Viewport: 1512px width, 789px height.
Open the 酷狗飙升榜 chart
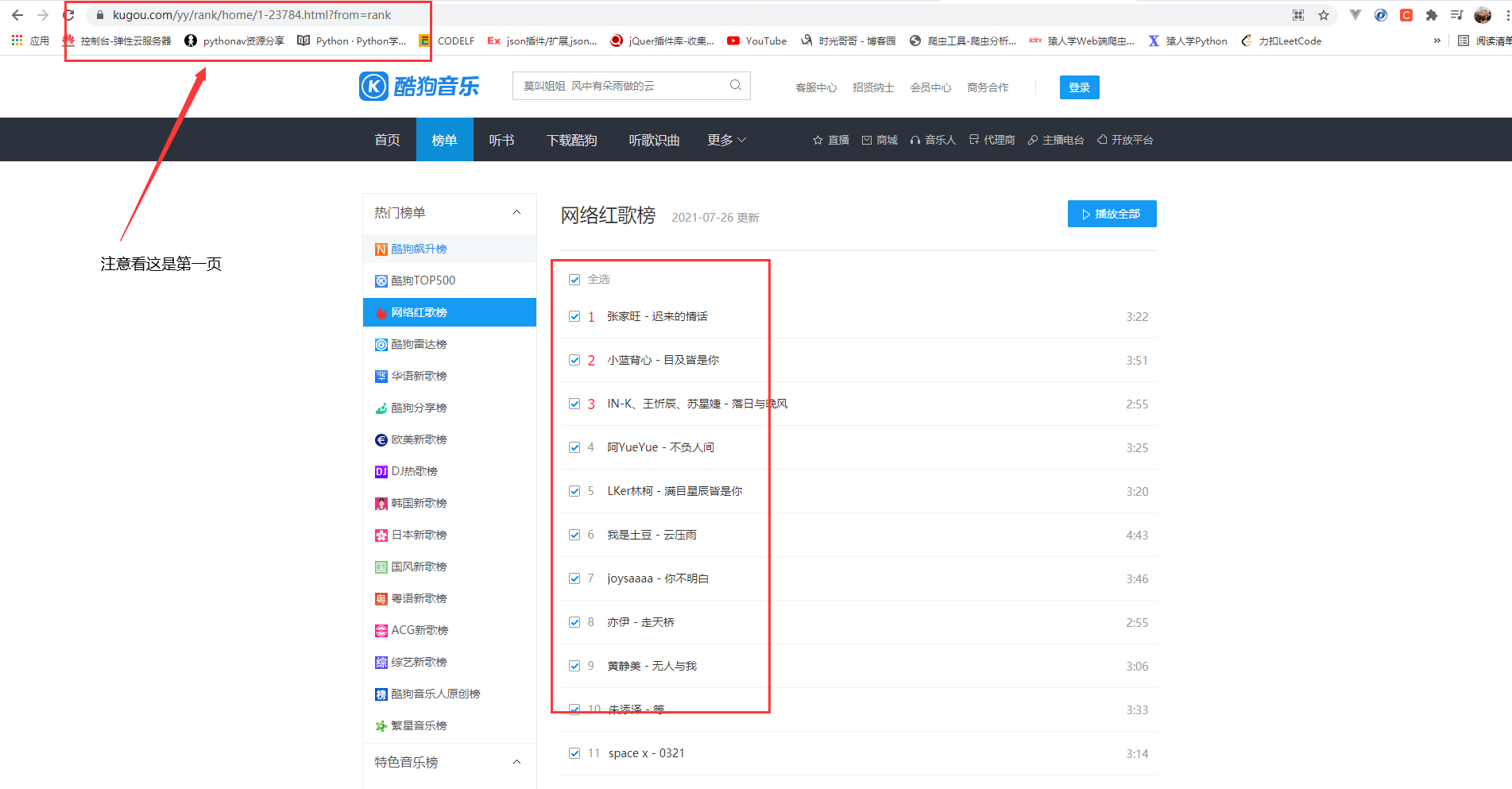[419, 249]
